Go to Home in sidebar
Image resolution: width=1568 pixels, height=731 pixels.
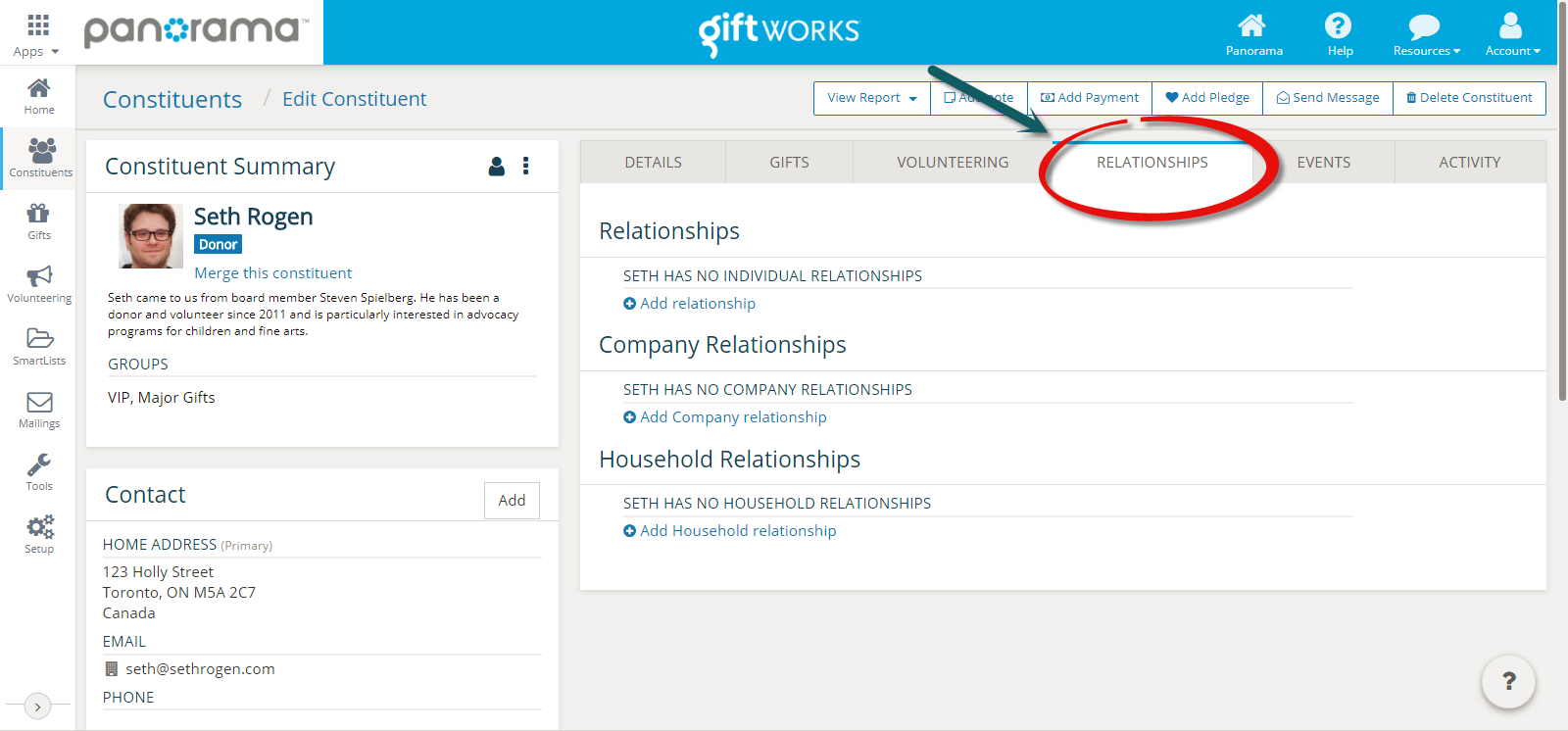[39, 96]
